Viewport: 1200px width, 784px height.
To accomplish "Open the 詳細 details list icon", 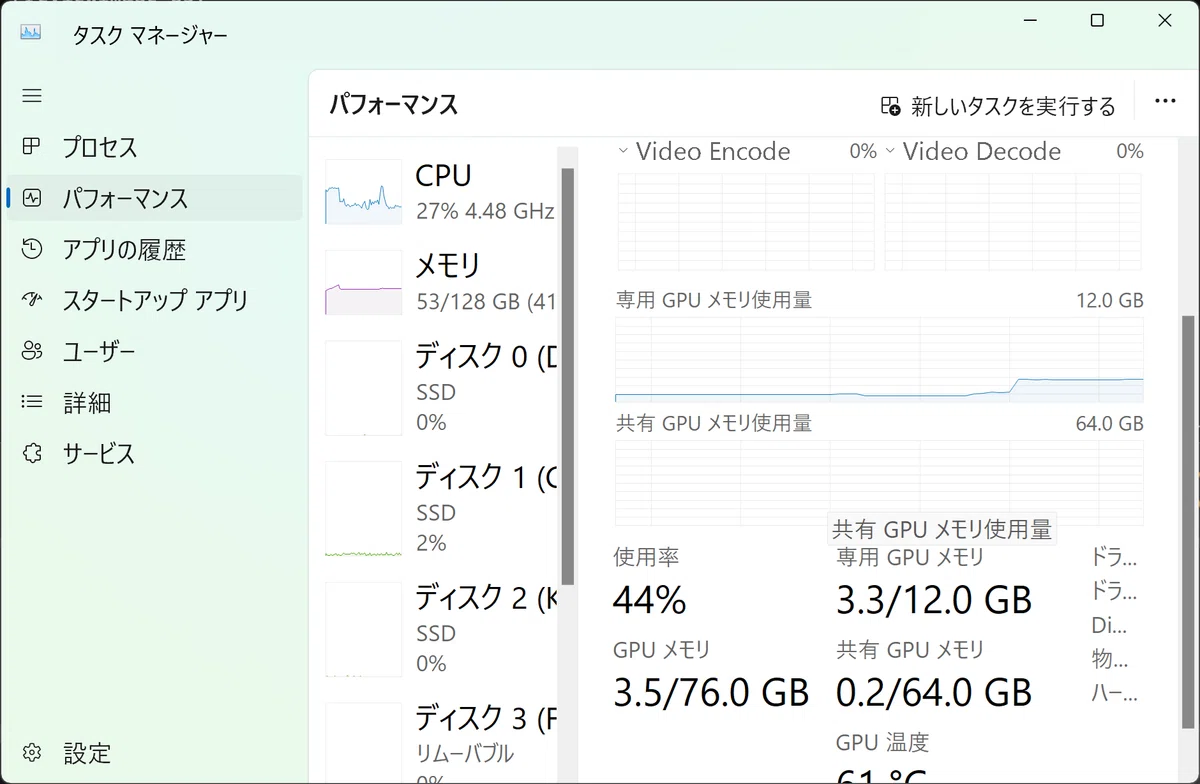I will click(32, 402).
